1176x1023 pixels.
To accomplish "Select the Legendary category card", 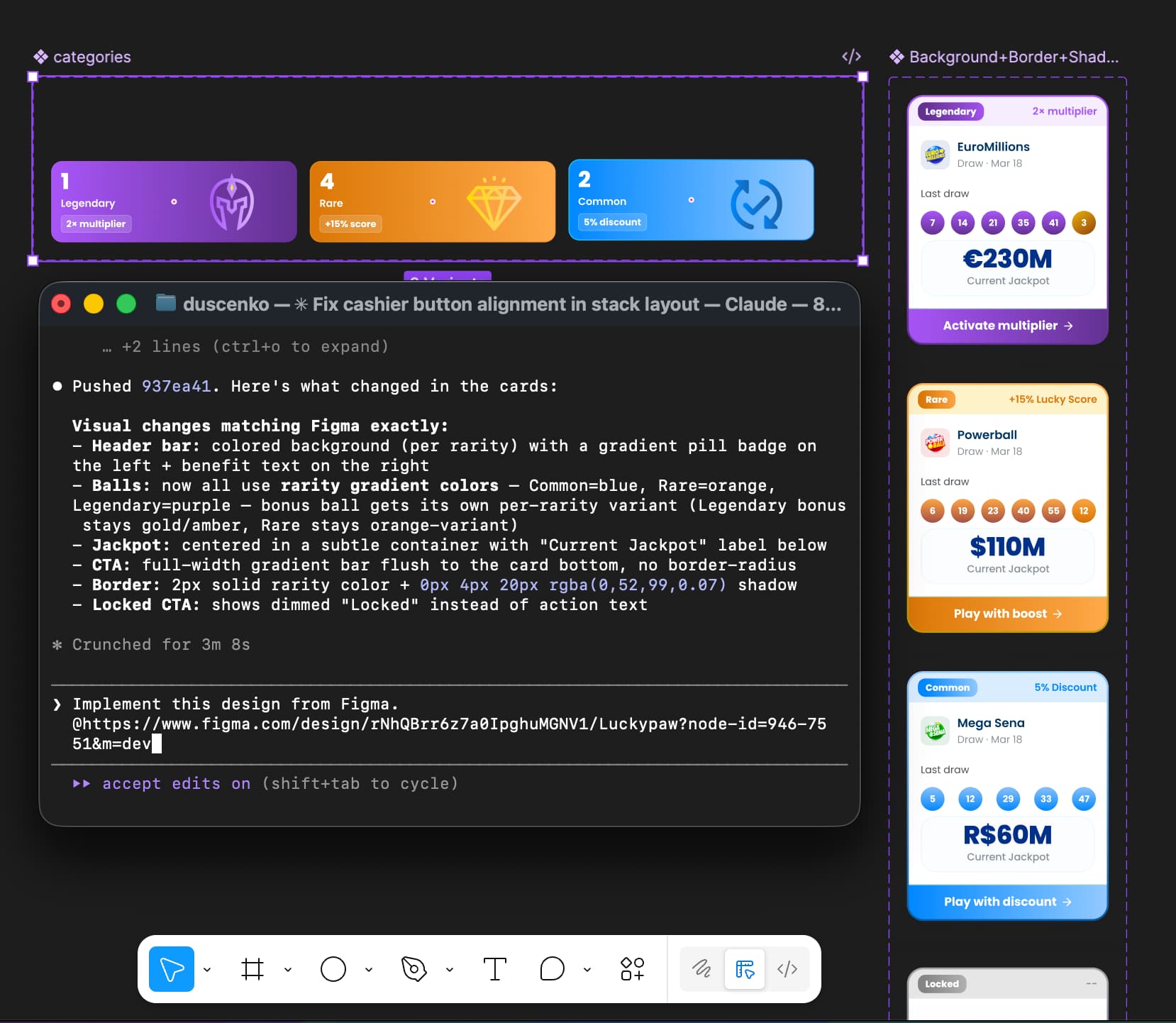I will (174, 201).
